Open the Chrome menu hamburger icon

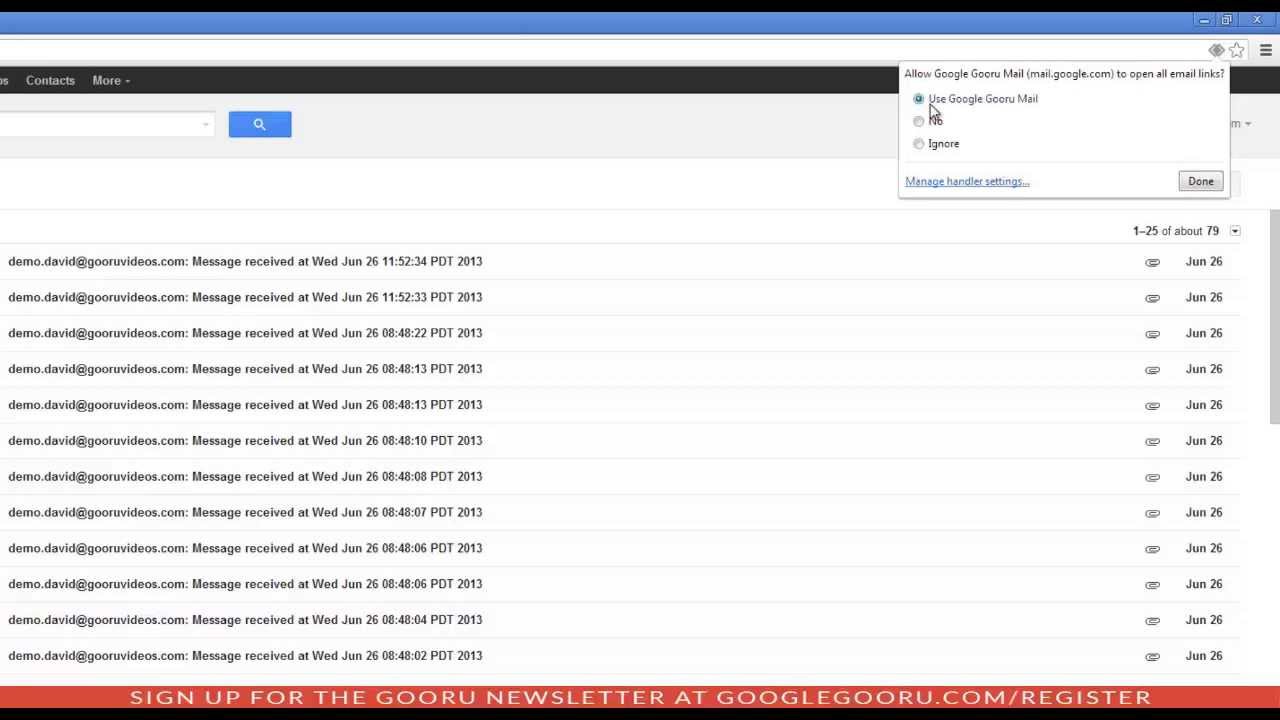(1266, 50)
